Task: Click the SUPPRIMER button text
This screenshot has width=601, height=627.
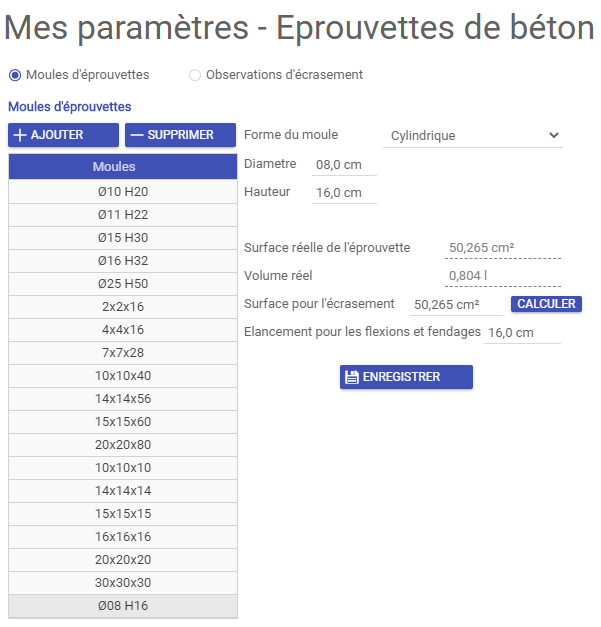Action: coord(181,135)
